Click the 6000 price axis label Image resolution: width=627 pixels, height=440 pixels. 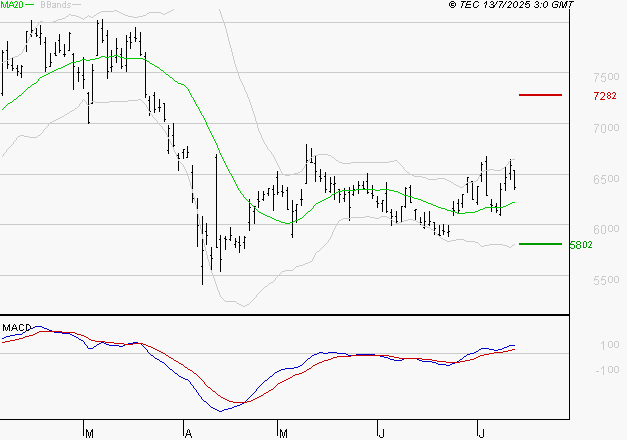pyautogui.click(x=605, y=230)
